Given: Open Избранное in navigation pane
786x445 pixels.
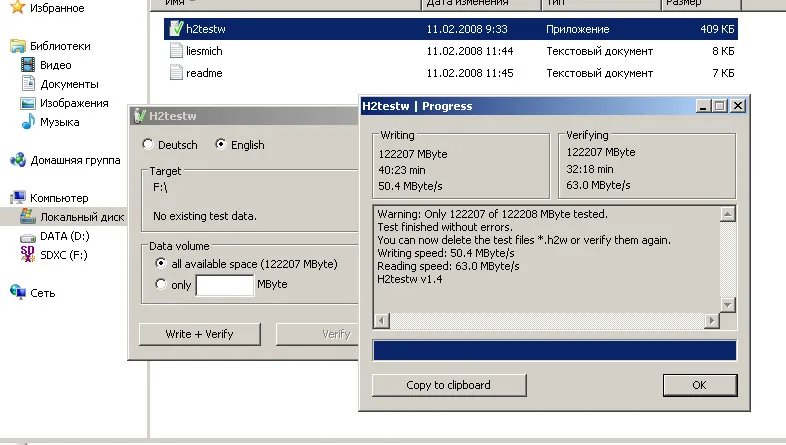Looking at the screenshot, I should coord(57,8).
